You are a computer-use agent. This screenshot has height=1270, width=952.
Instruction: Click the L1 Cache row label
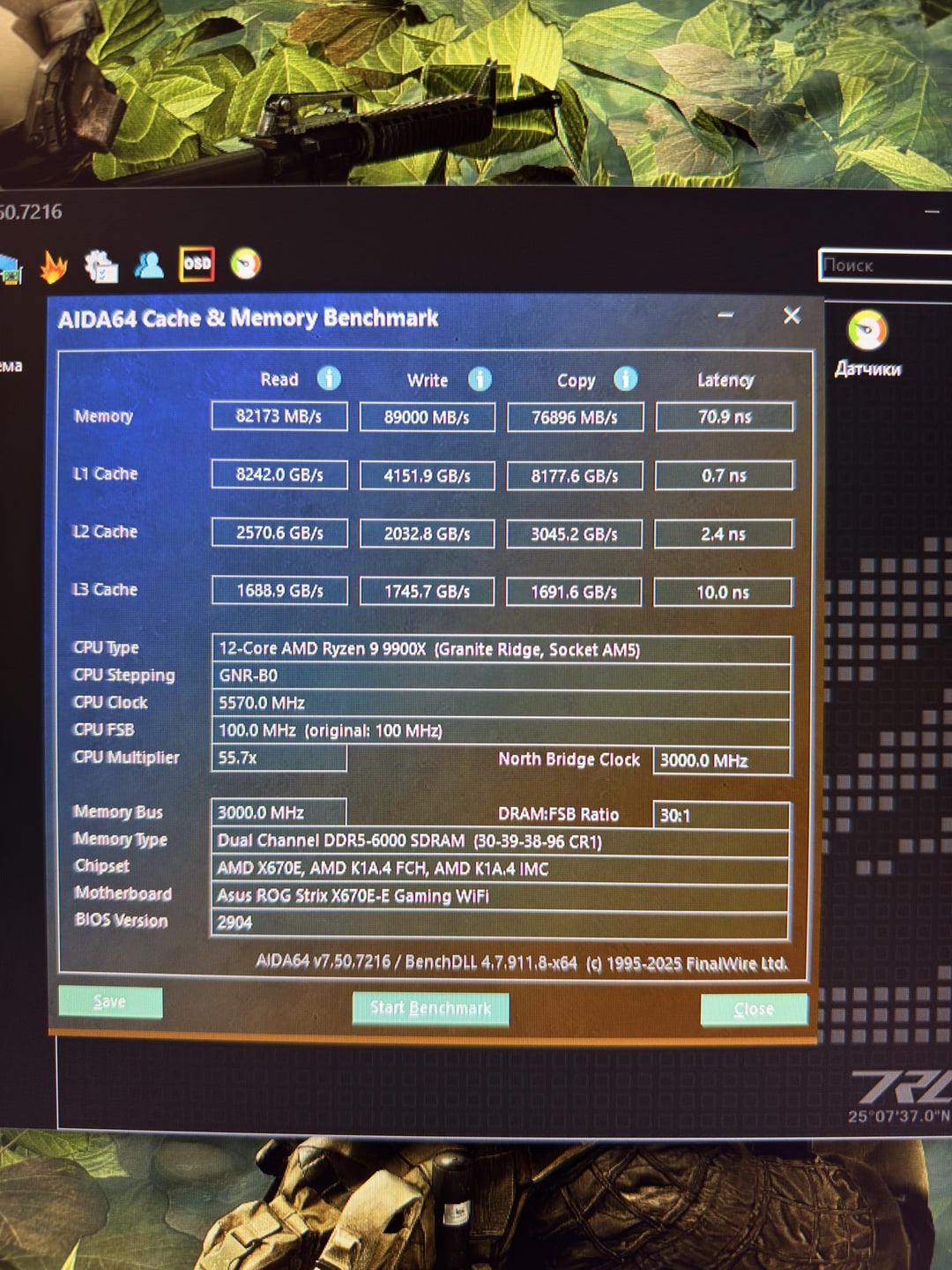(105, 474)
